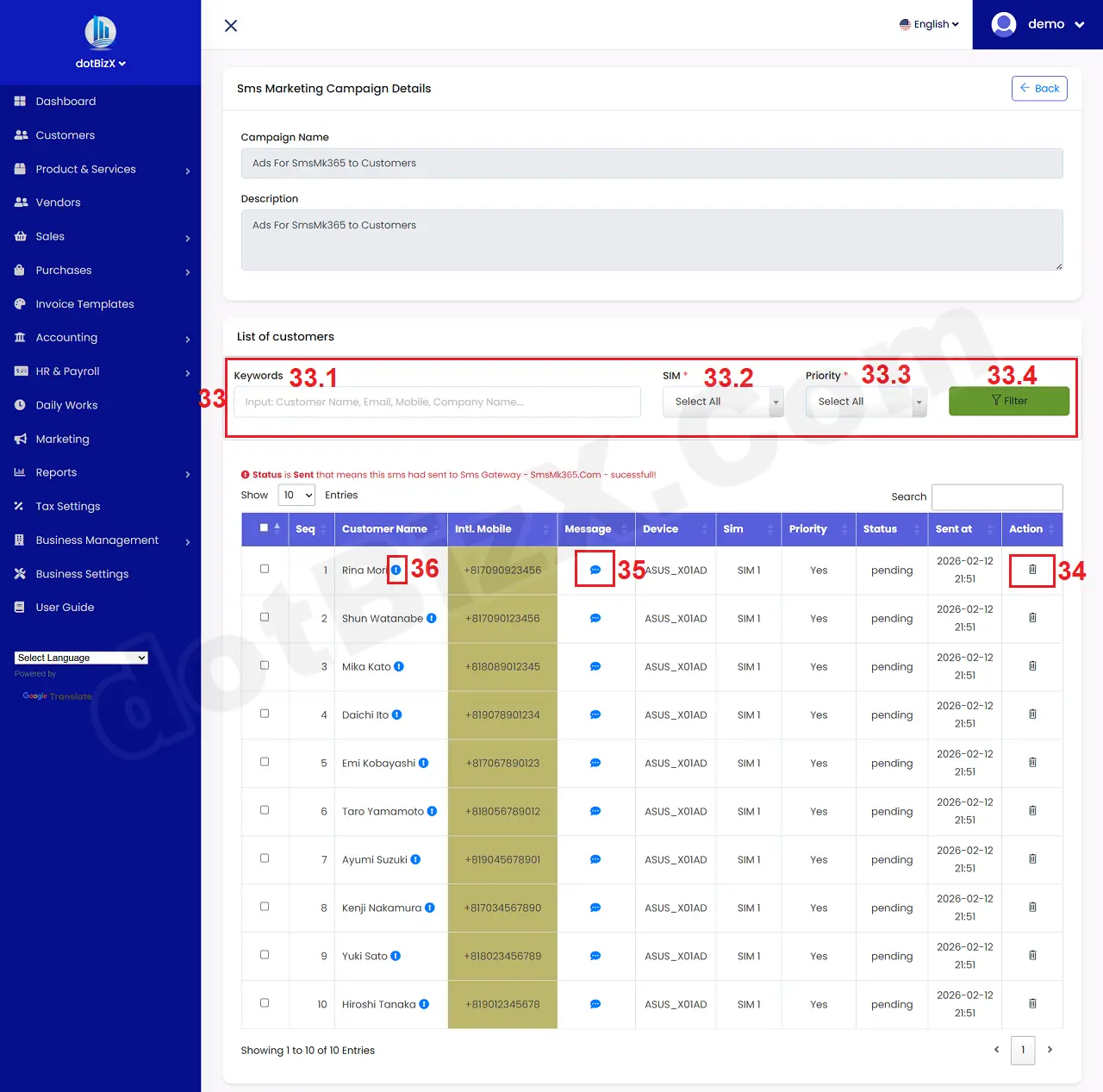Click the Back button

1039,88
